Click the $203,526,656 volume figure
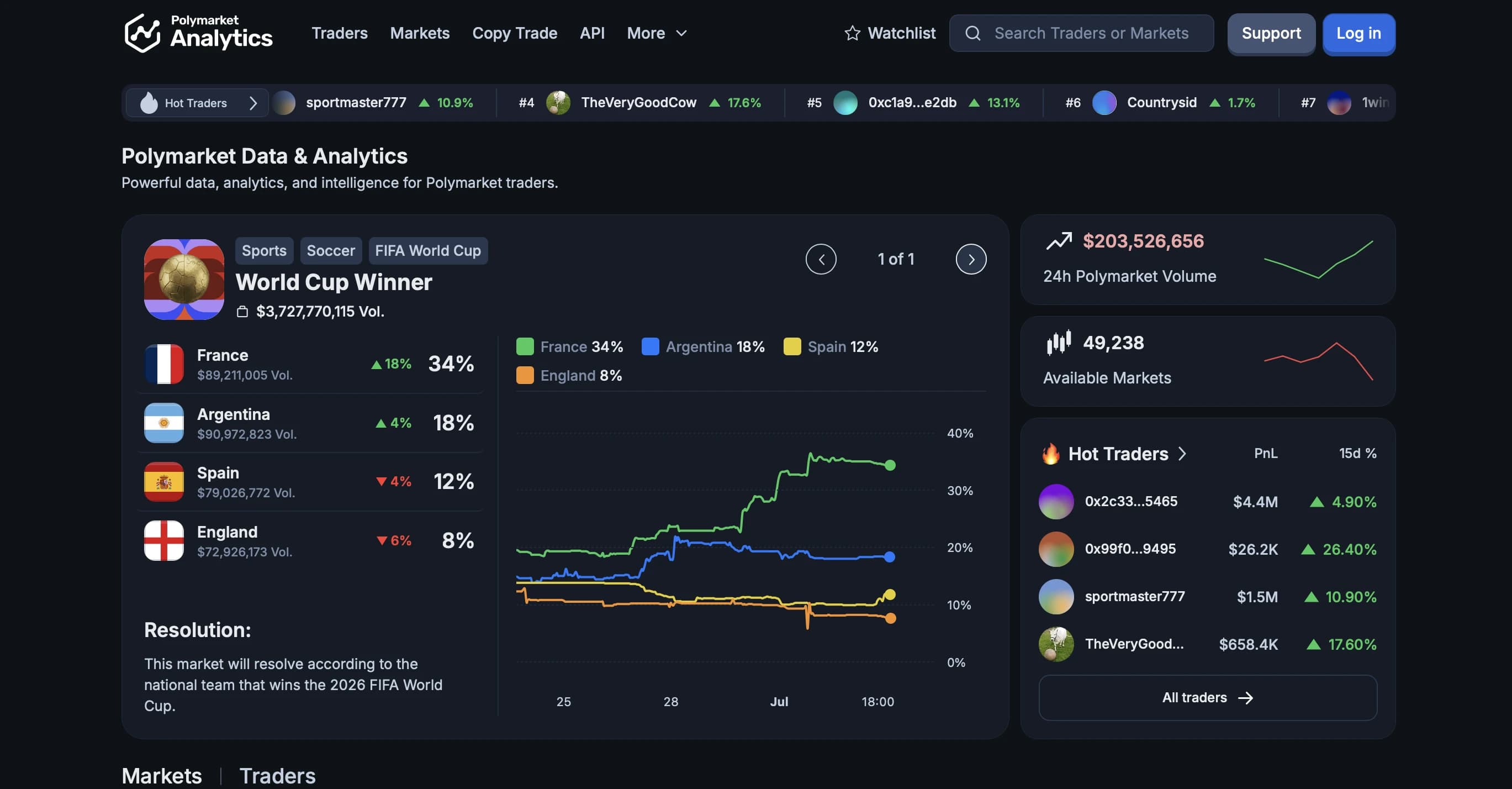The height and width of the screenshot is (789, 1512). (1143, 241)
